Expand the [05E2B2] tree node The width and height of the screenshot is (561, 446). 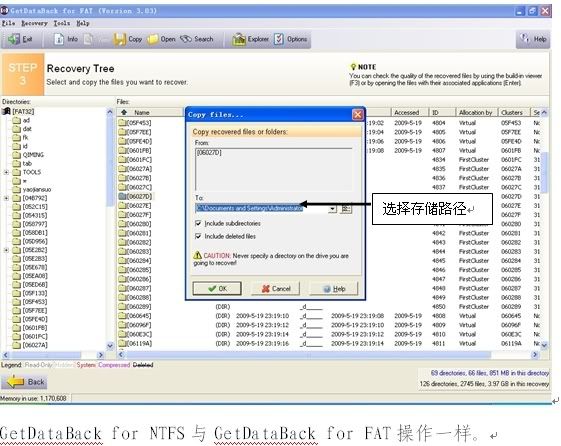6,250
